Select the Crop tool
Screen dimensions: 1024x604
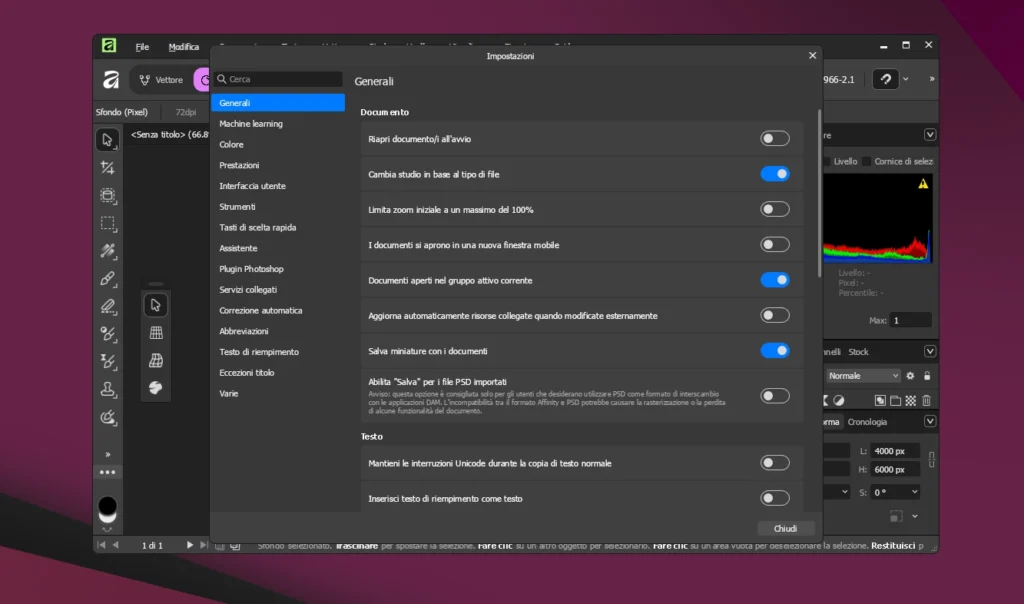point(107,168)
